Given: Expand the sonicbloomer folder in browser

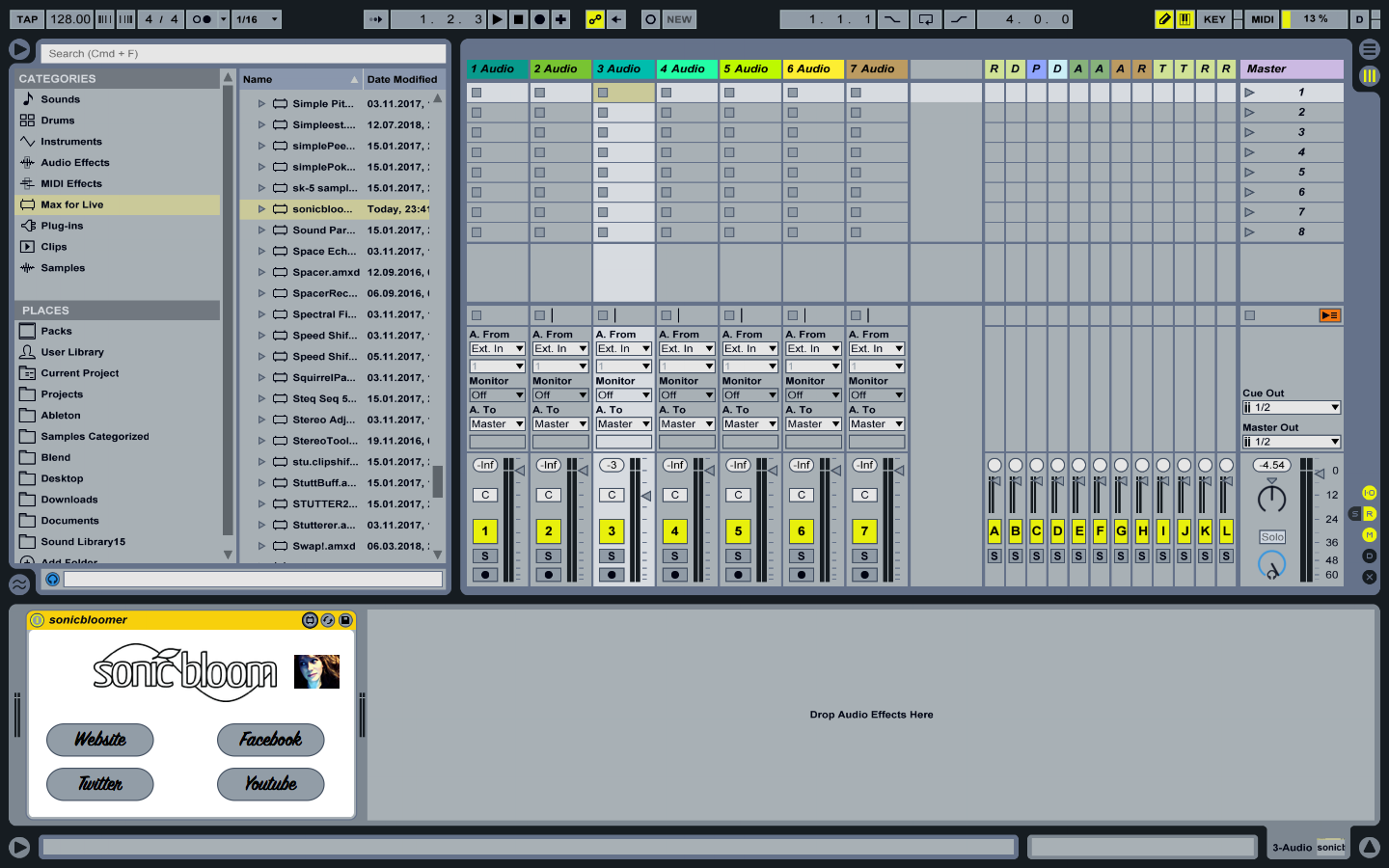Looking at the screenshot, I should pyautogui.click(x=261, y=209).
